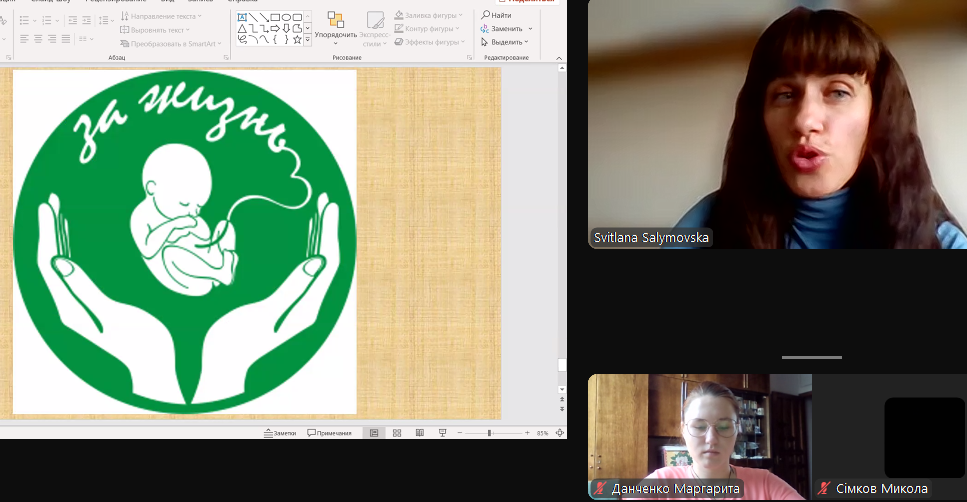This screenshot has width=967, height=502.
Task: Select the Freeform scribble shape
Action: pyautogui.click(x=242, y=39)
